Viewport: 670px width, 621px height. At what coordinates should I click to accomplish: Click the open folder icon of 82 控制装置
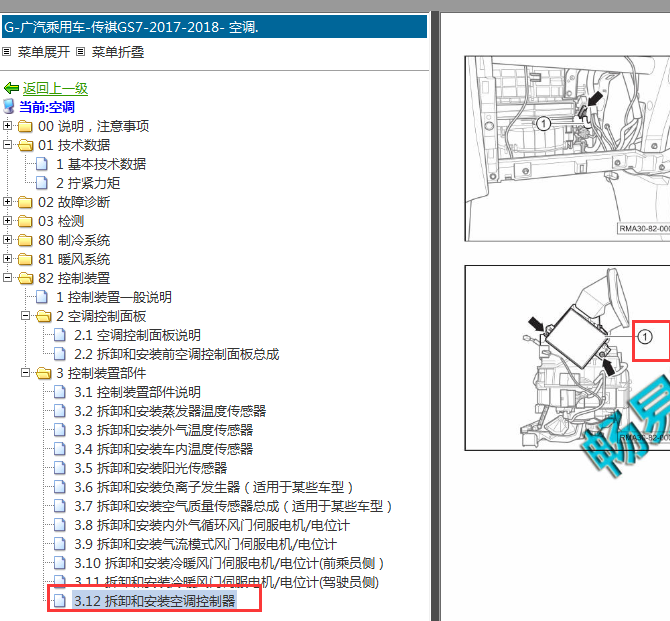coord(25,278)
